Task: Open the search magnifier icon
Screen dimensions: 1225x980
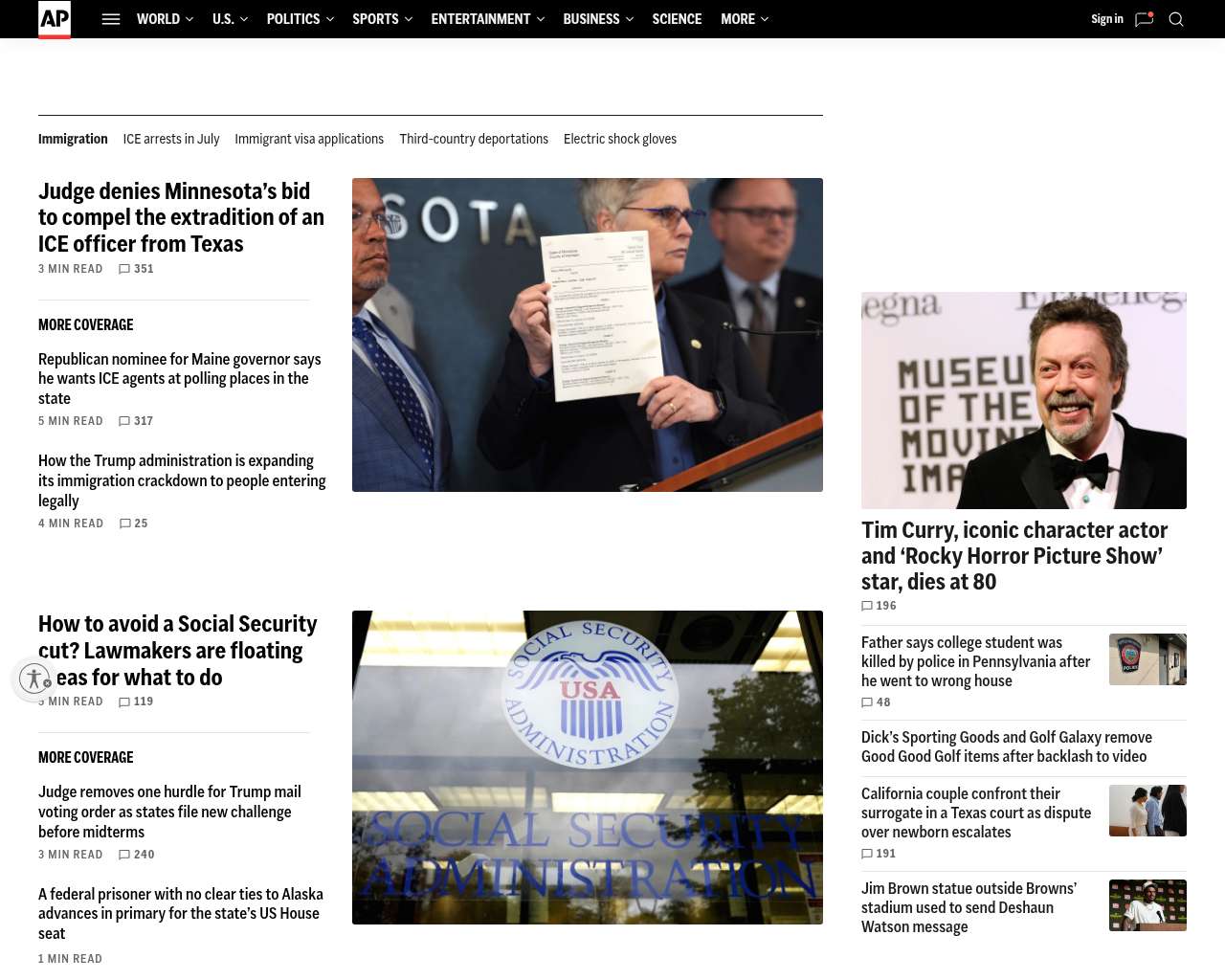Action: (x=1176, y=19)
